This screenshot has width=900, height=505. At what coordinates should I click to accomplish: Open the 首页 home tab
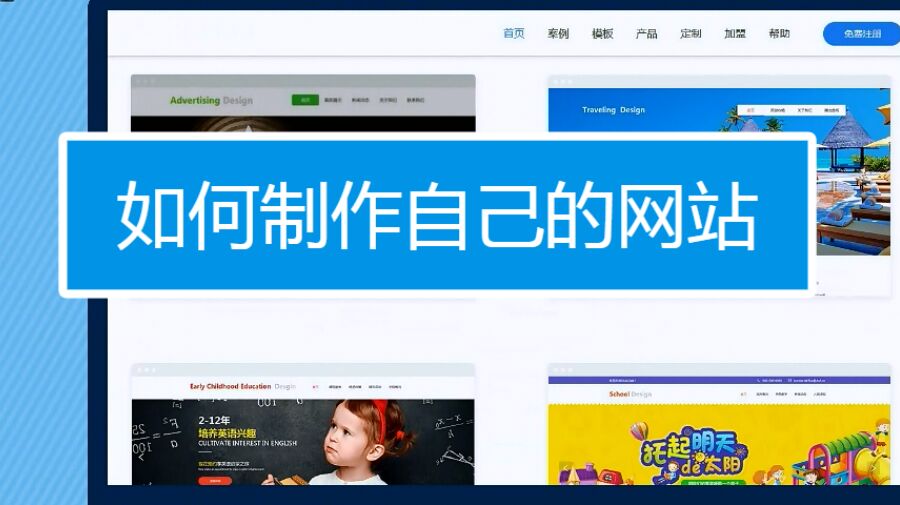pos(513,34)
